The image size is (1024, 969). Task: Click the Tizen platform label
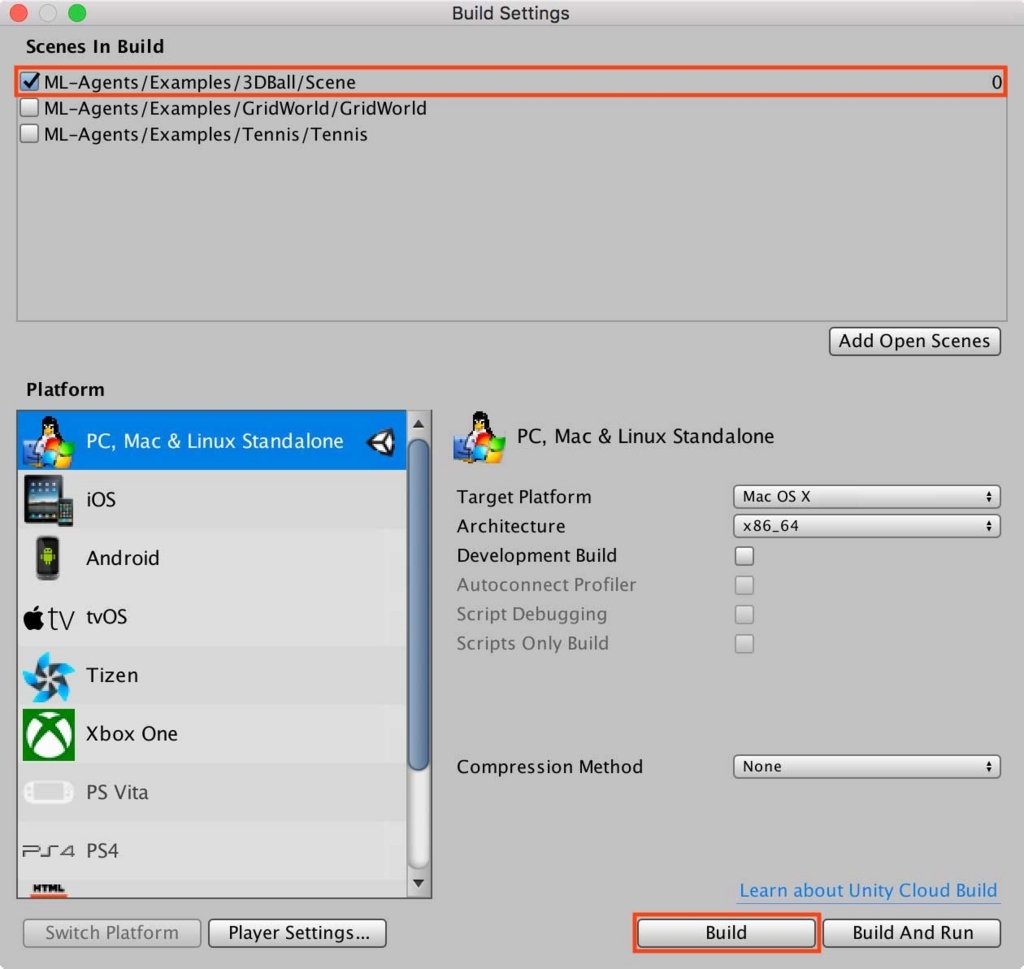[x=112, y=676]
